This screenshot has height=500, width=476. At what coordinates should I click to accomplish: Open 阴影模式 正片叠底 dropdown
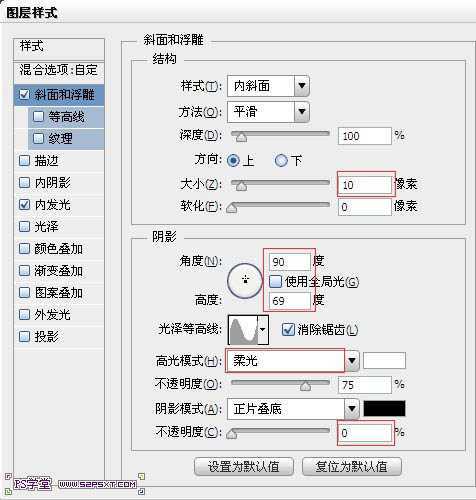[x=293, y=409]
